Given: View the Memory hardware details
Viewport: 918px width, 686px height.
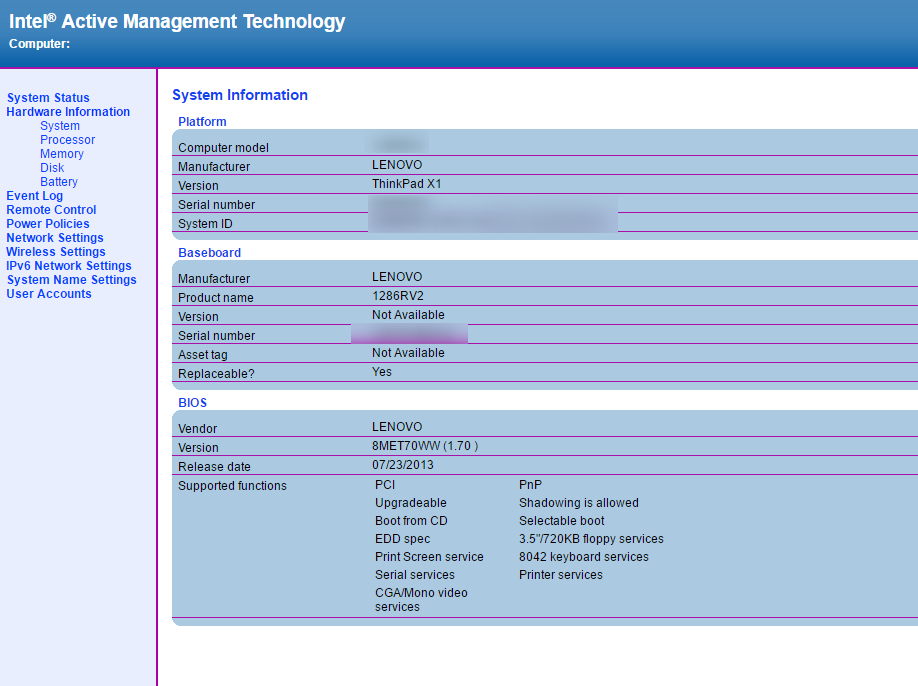Looking at the screenshot, I should 62,154.
